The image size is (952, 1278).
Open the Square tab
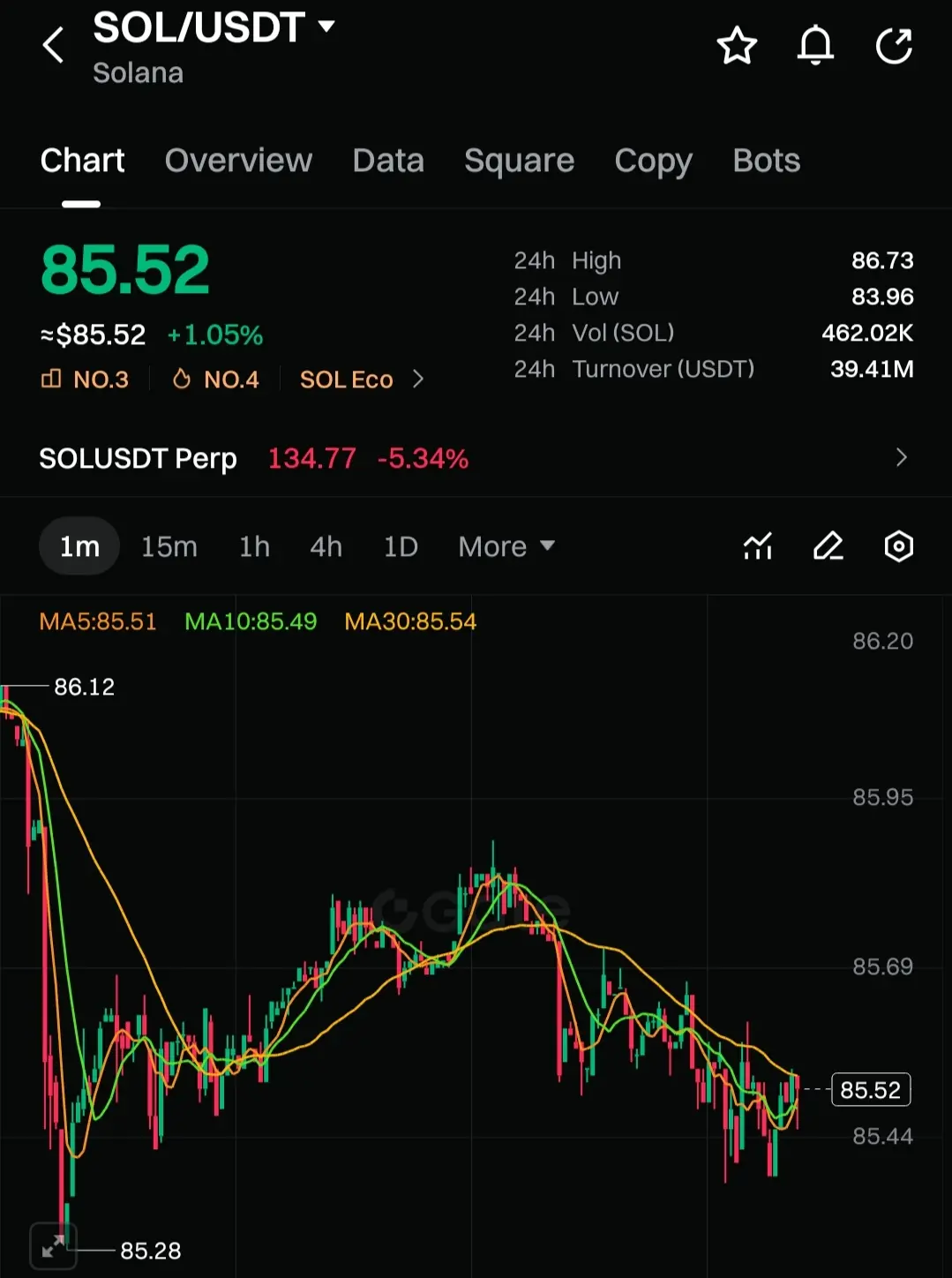519,161
